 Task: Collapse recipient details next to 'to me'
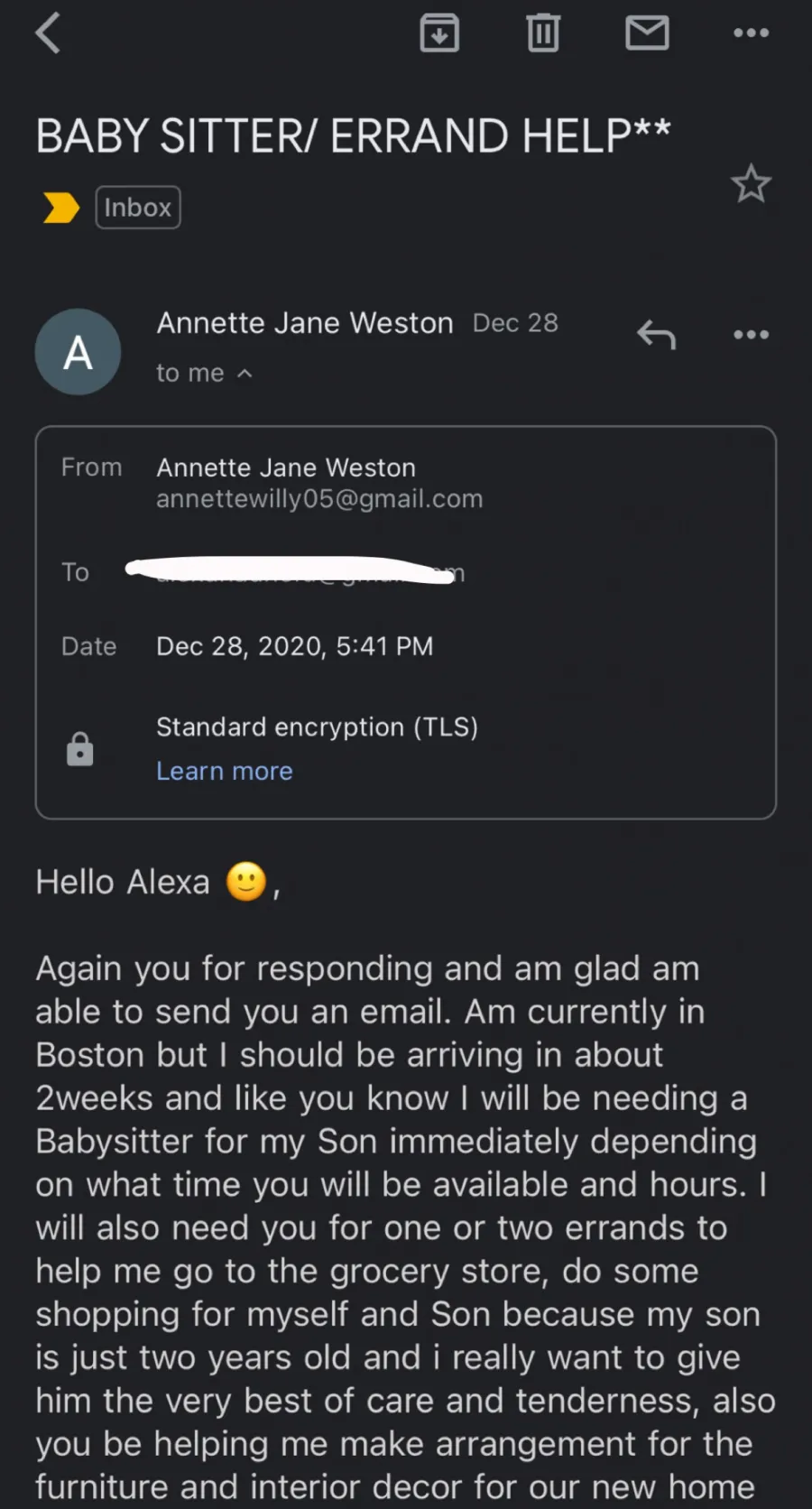click(245, 373)
